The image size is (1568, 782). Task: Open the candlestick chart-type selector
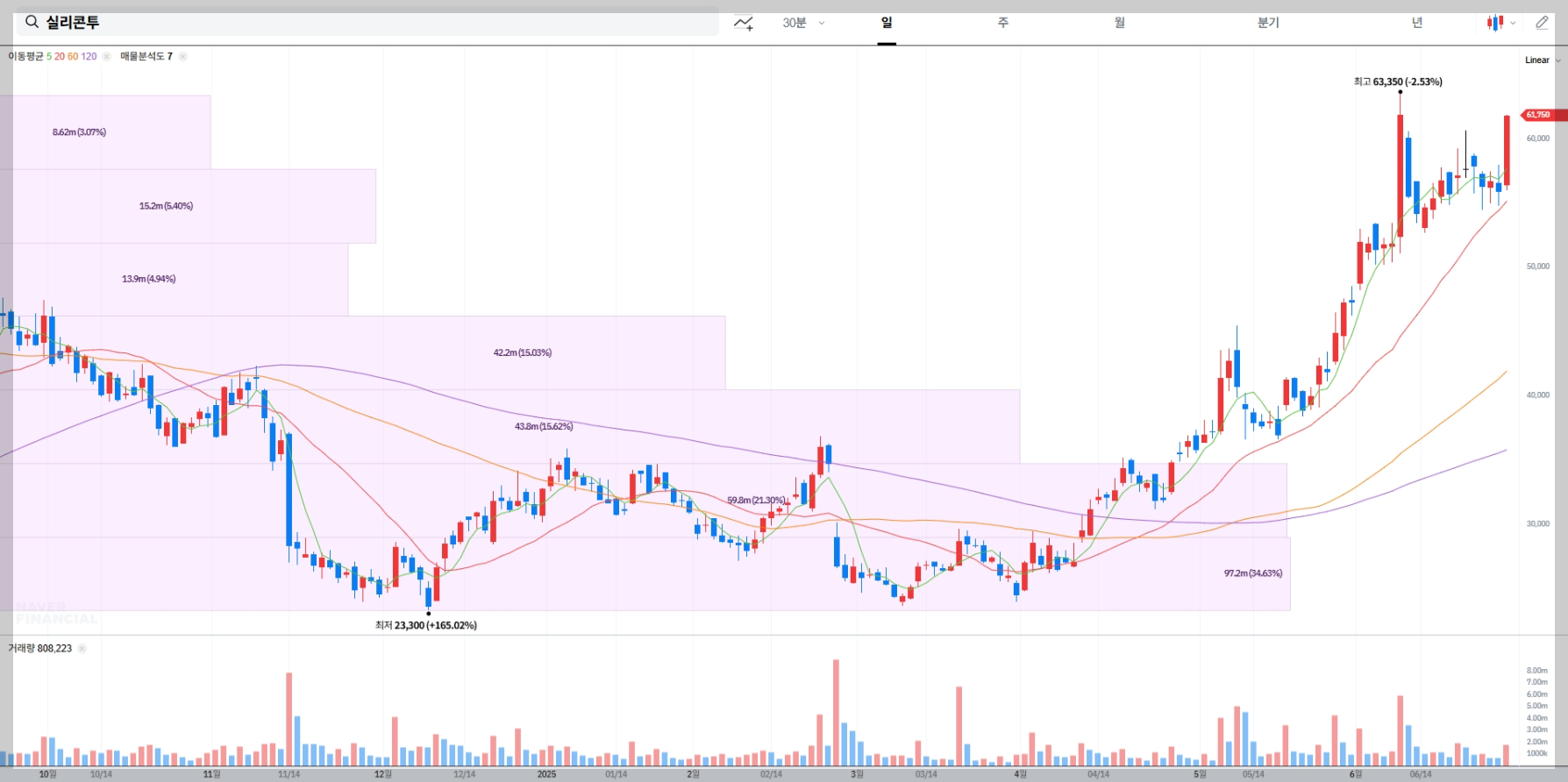[x=1500, y=23]
